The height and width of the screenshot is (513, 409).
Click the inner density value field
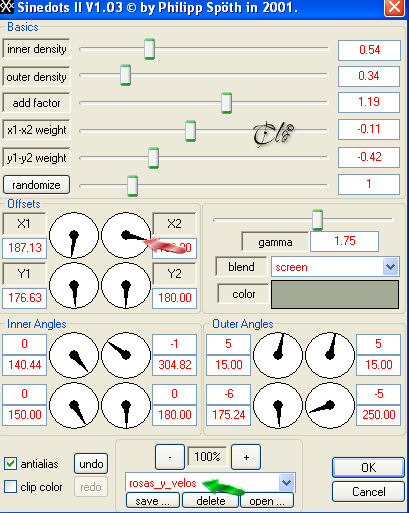tap(369, 50)
